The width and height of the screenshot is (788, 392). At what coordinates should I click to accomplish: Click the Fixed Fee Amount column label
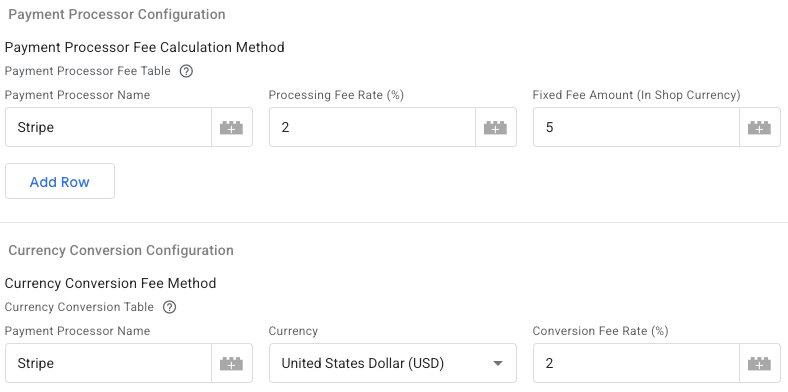pyautogui.click(x=636, y=95)
